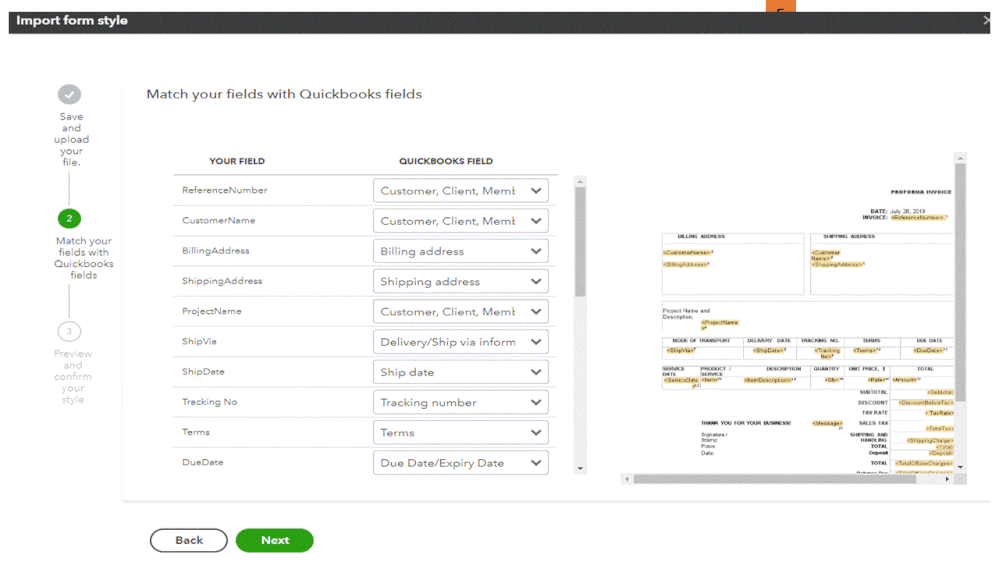Click the CustomerName field label

[x=219, y=220]
